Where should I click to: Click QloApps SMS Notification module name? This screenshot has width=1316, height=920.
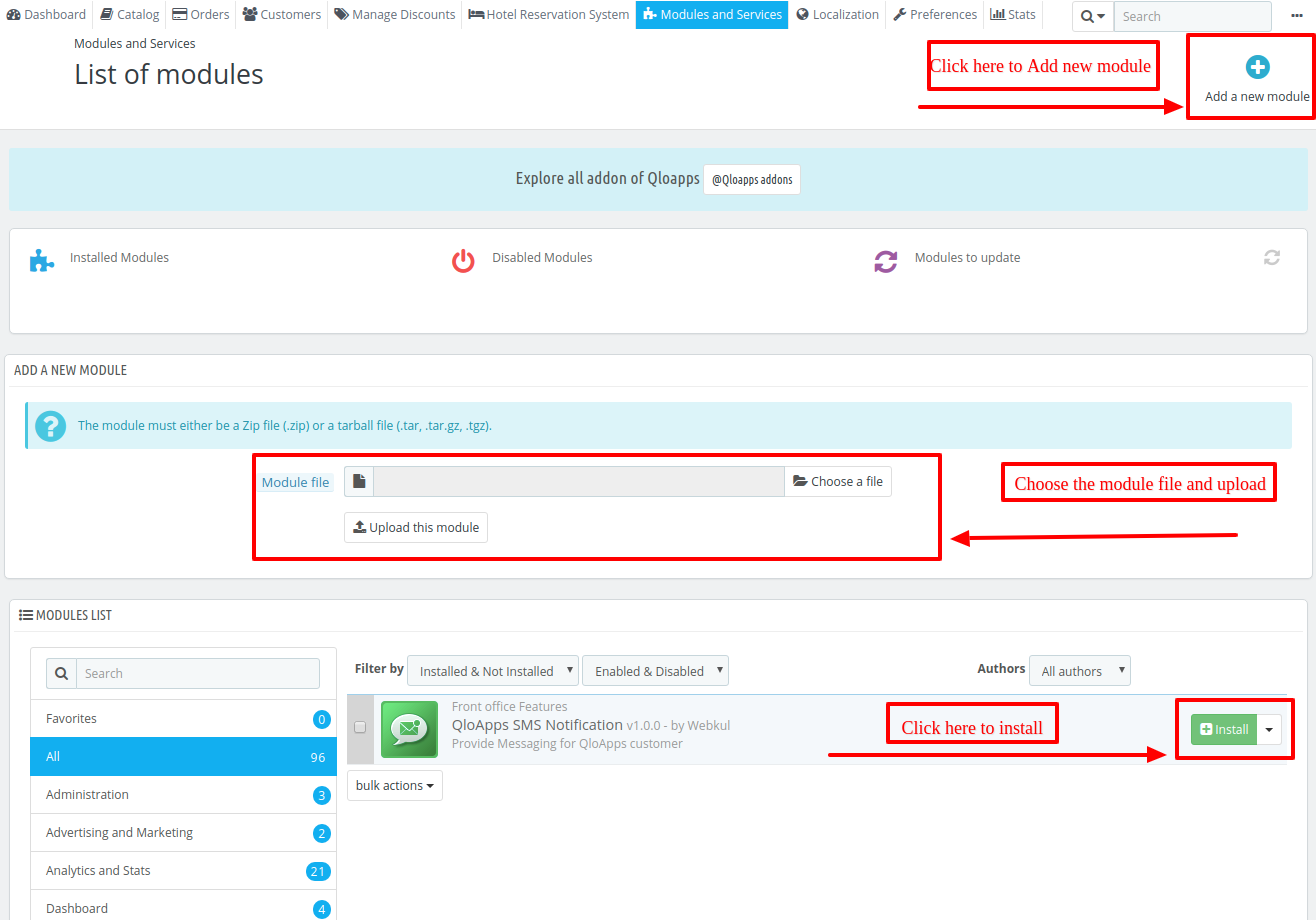click(x=537, y=724)
